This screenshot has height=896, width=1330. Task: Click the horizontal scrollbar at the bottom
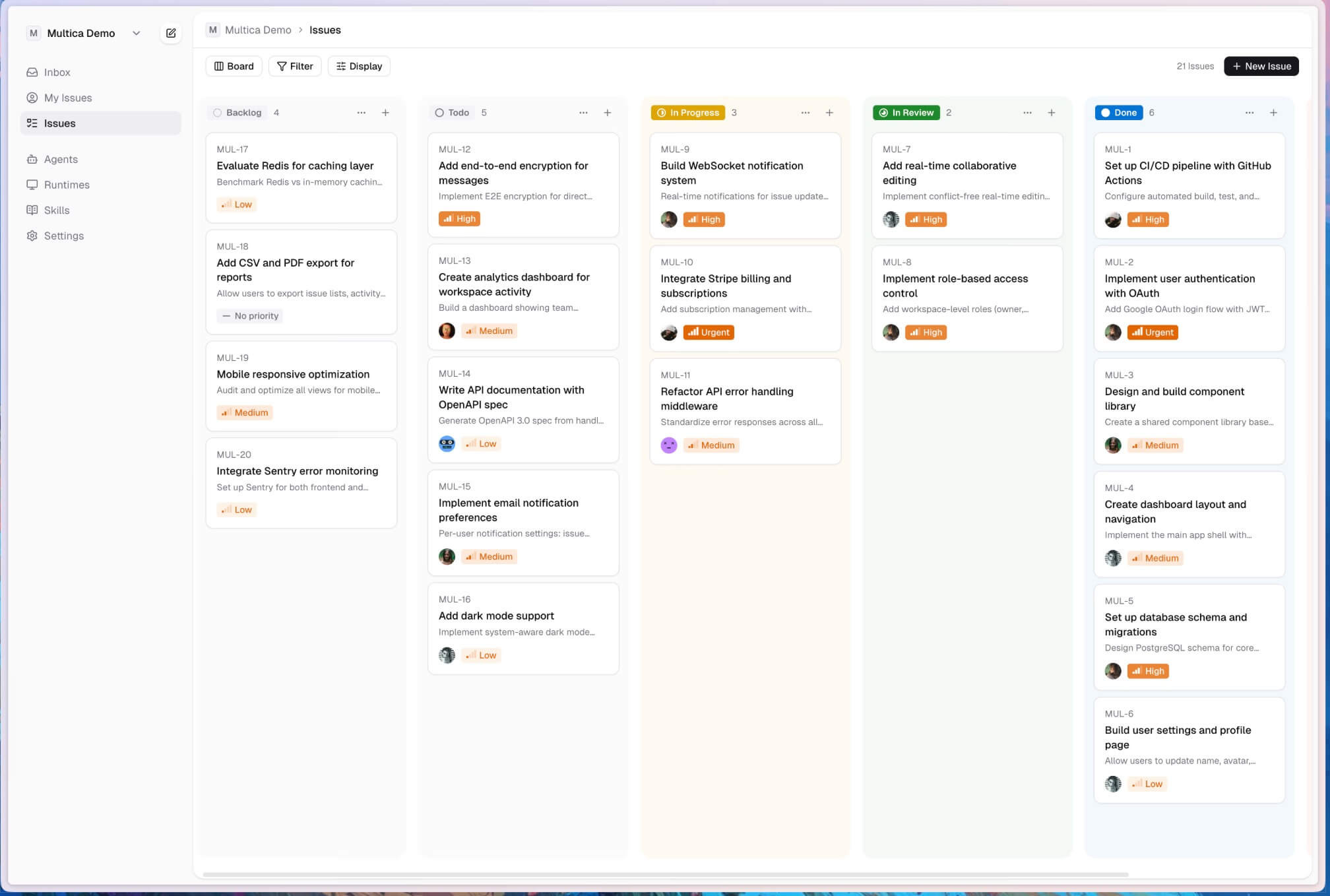665,874
